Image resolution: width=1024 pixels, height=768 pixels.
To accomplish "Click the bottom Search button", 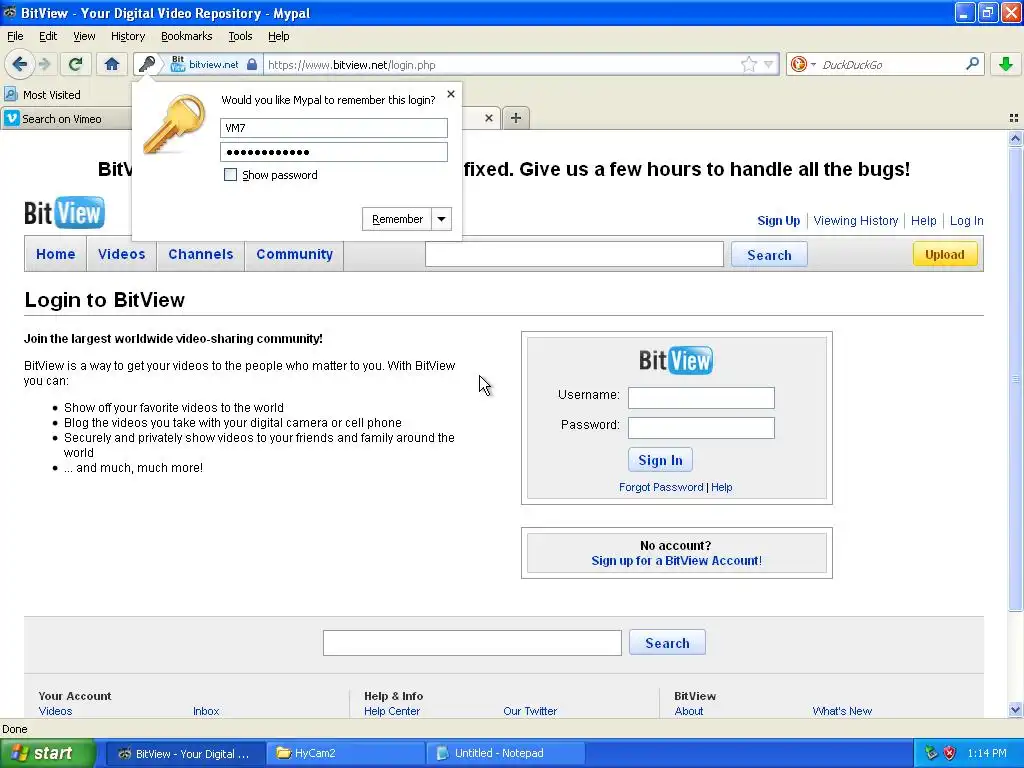I will click(x=667, y=643).
